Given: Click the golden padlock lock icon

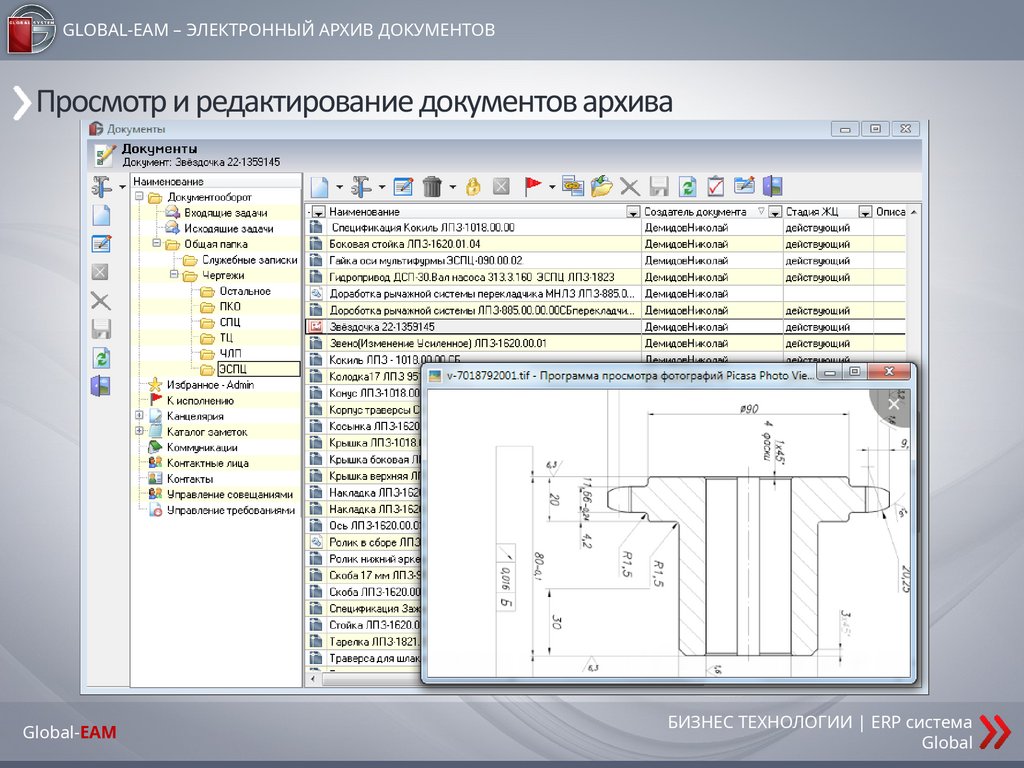Looking at the screenshot, I should coord(473,186).
